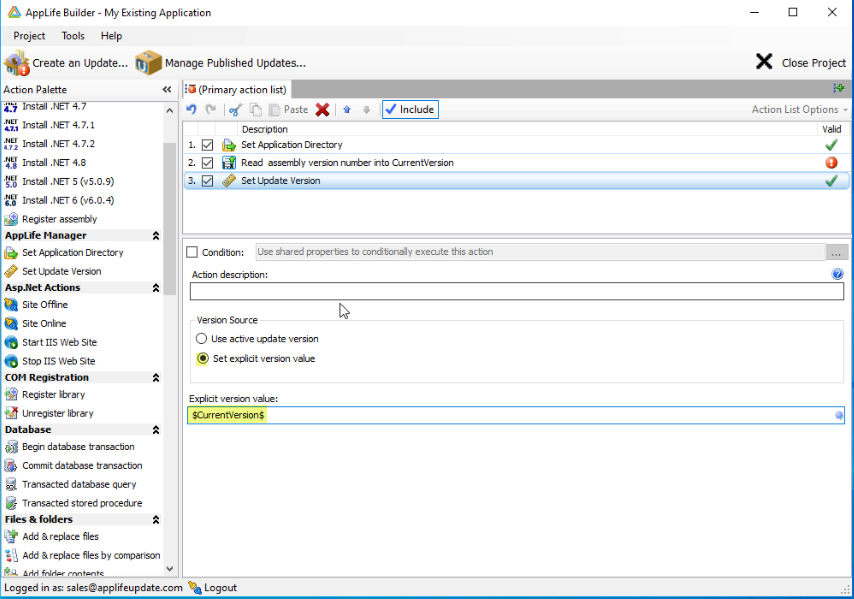Open the Project menu
This screenshot has width=854, height=599.
pyautogui.click(x=29, y=36)
